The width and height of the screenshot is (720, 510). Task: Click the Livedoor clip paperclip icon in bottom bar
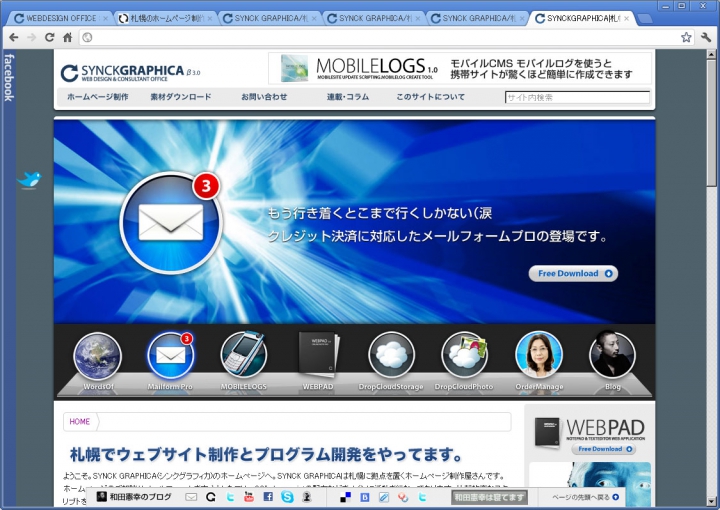click(384, 497)
